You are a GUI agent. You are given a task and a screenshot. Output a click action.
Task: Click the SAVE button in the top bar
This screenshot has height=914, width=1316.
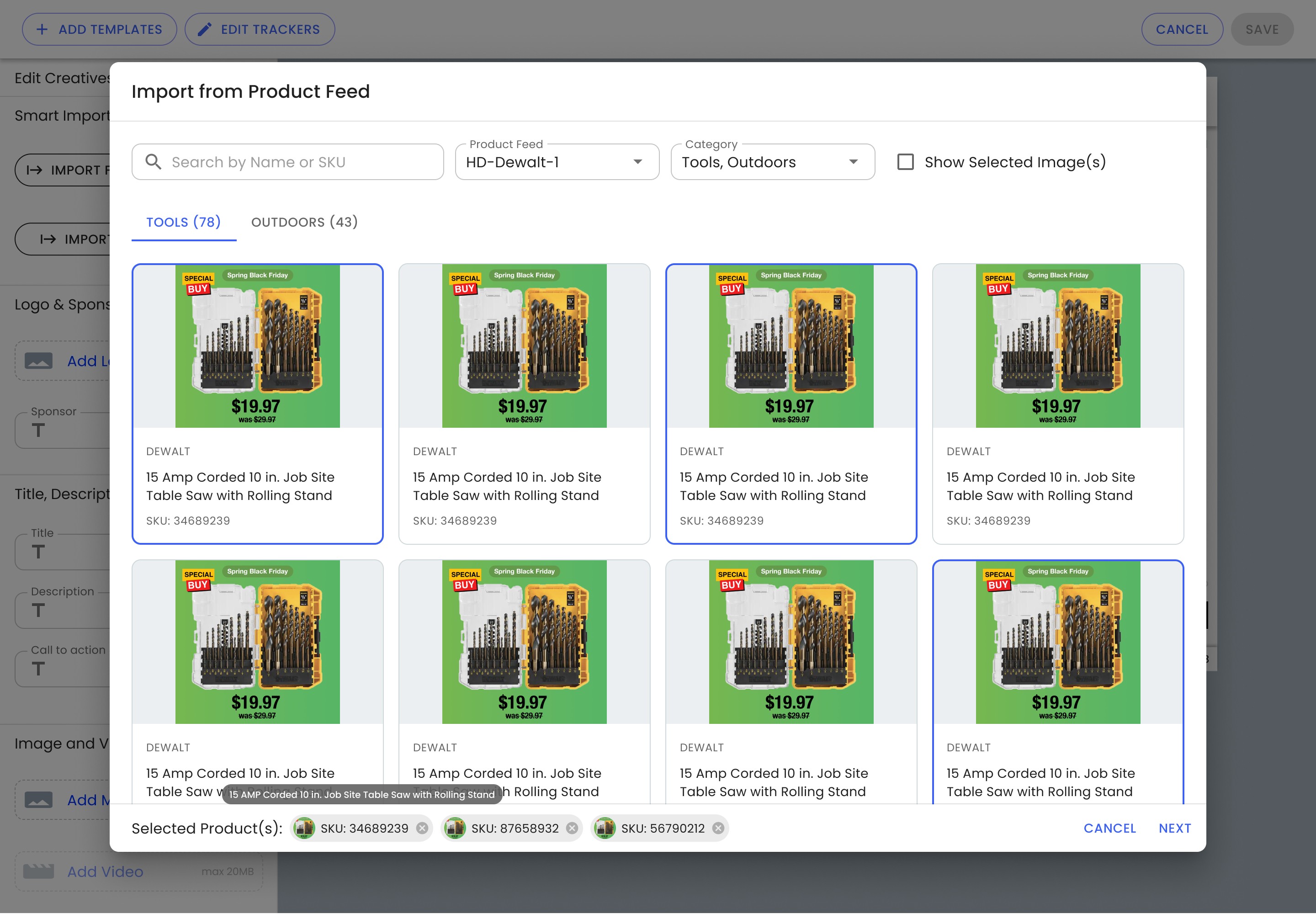pos(1262,29)
